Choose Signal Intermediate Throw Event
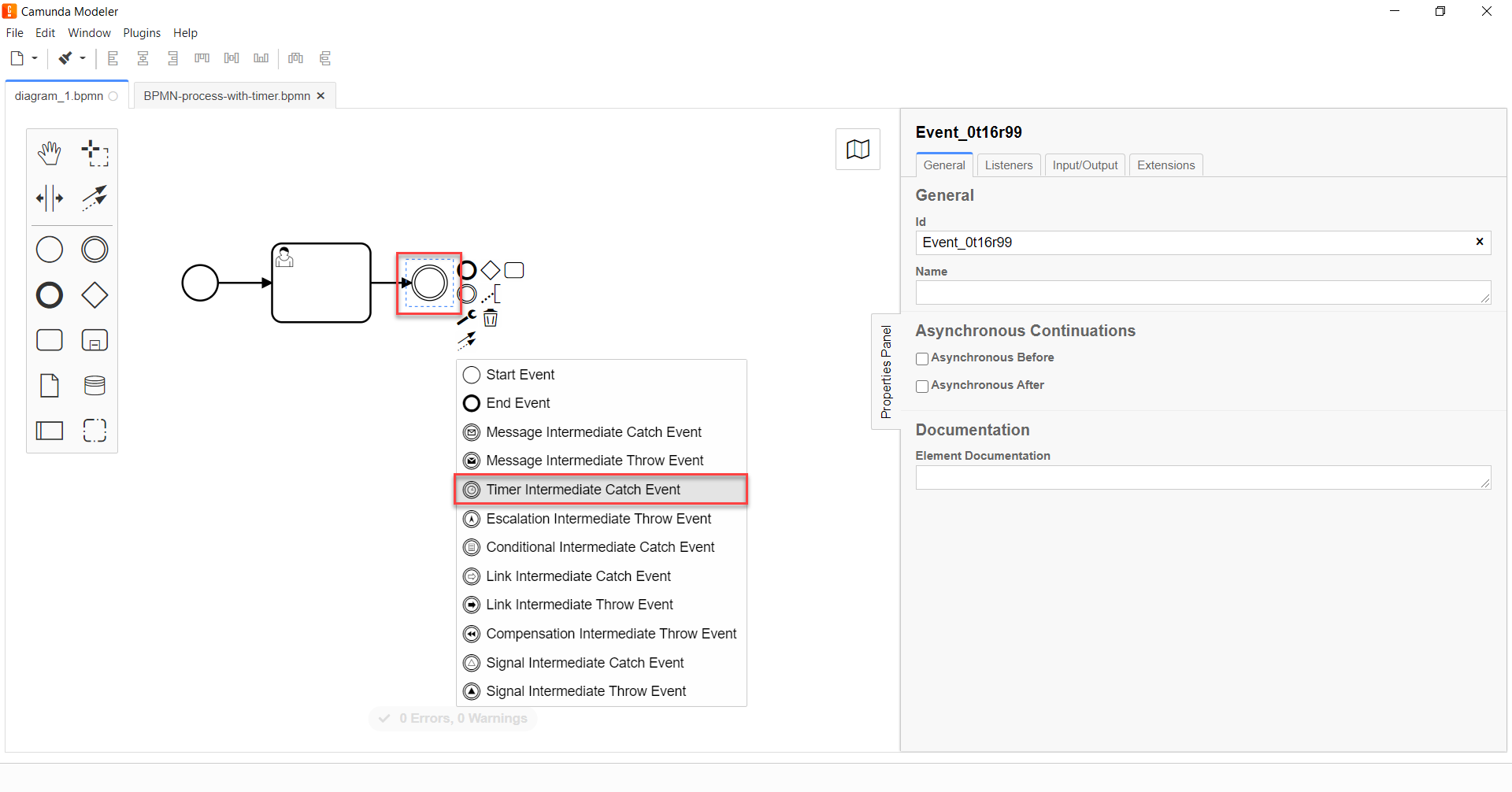The width and height of the screenshot is (1512, 792). tap(602, 691)
